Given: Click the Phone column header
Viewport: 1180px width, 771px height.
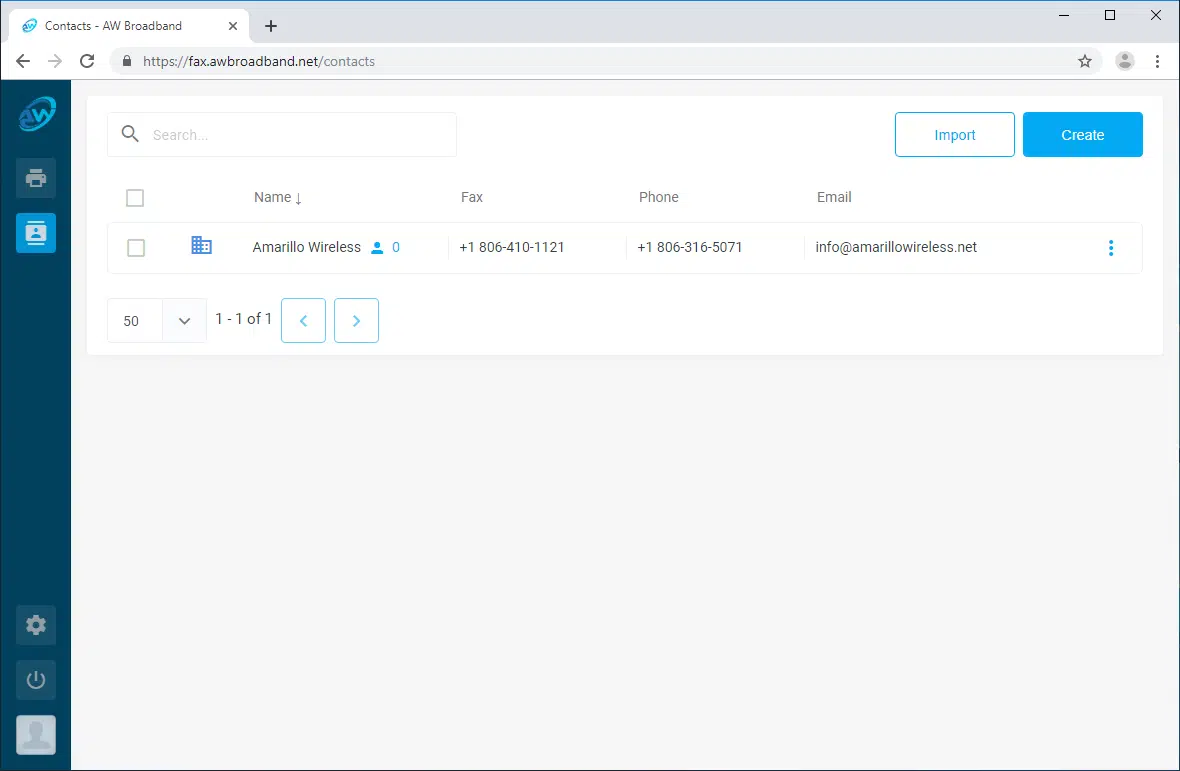Looking at the screenshot, I should click(x=658, y=197).
